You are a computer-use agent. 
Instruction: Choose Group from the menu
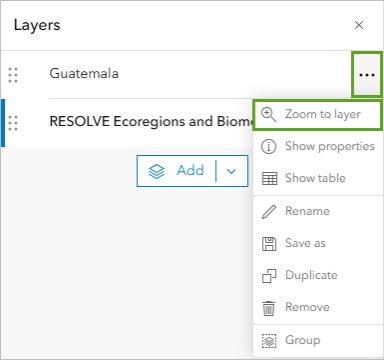tap(318, 341)
